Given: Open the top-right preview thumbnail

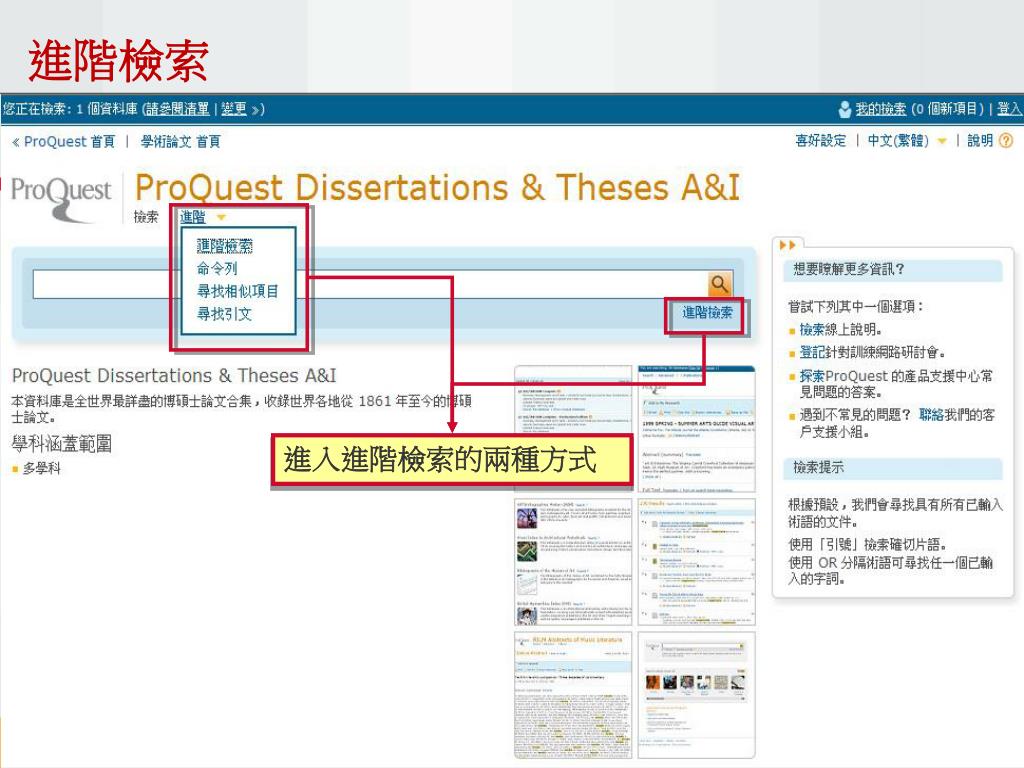Looking at the screenshot, I should coord(696,428).
